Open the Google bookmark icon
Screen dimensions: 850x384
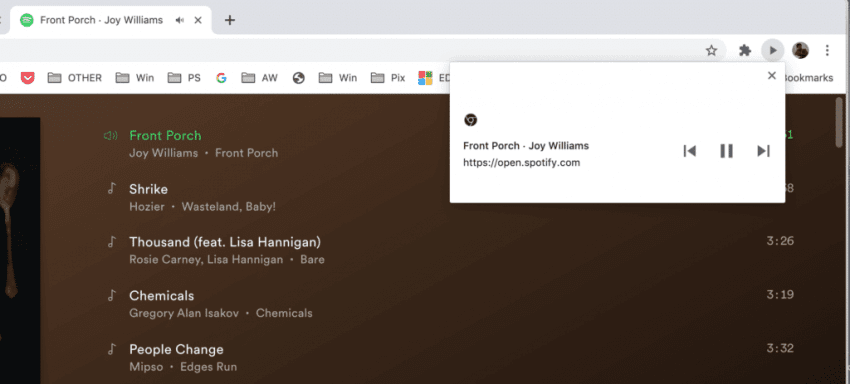click(221, 78)
